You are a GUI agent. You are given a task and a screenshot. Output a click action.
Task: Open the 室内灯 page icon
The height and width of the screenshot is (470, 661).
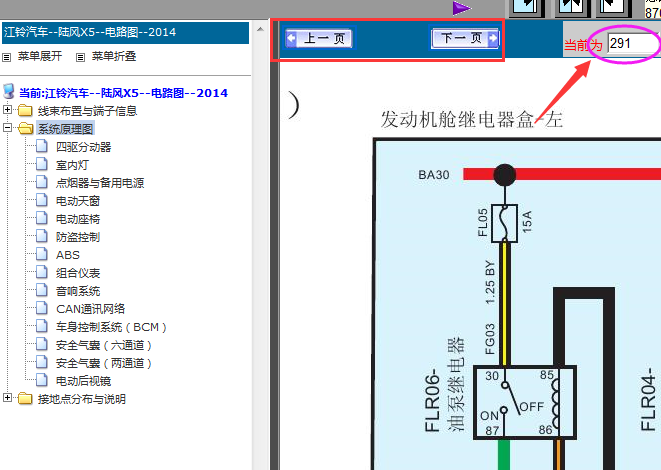click(41, 164)
